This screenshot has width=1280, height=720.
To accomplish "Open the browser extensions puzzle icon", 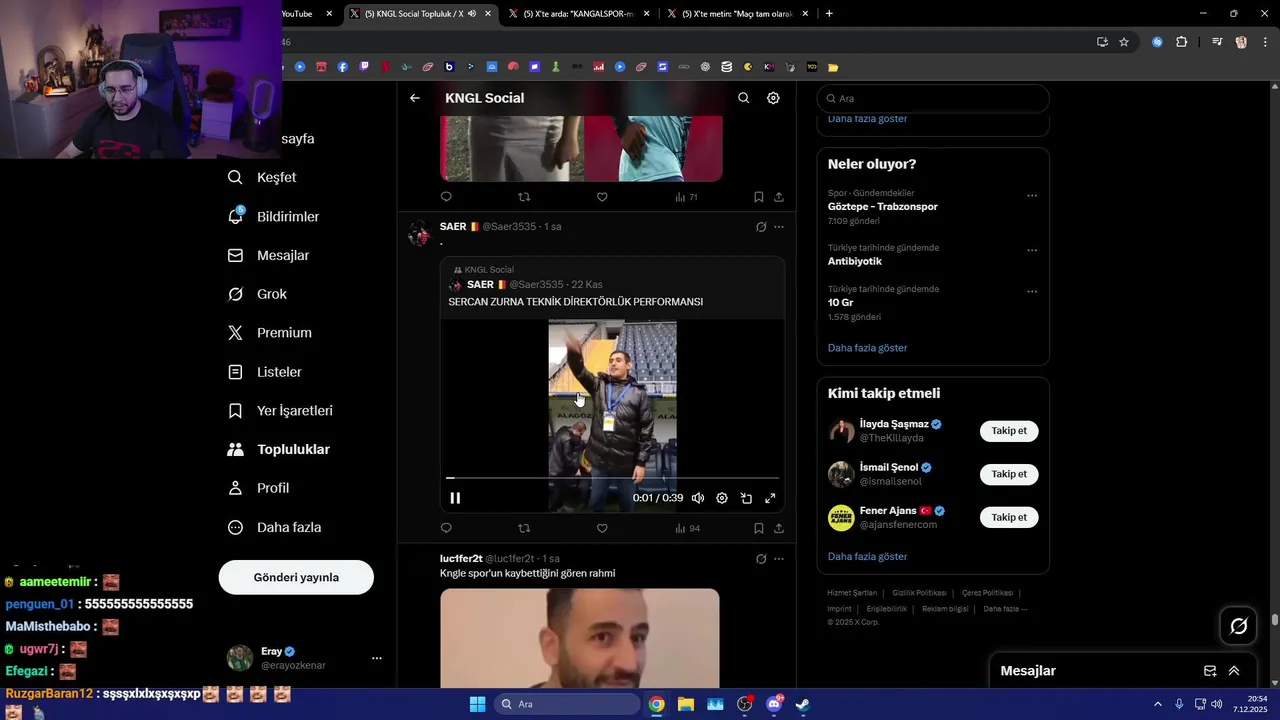I will 1182,42.
